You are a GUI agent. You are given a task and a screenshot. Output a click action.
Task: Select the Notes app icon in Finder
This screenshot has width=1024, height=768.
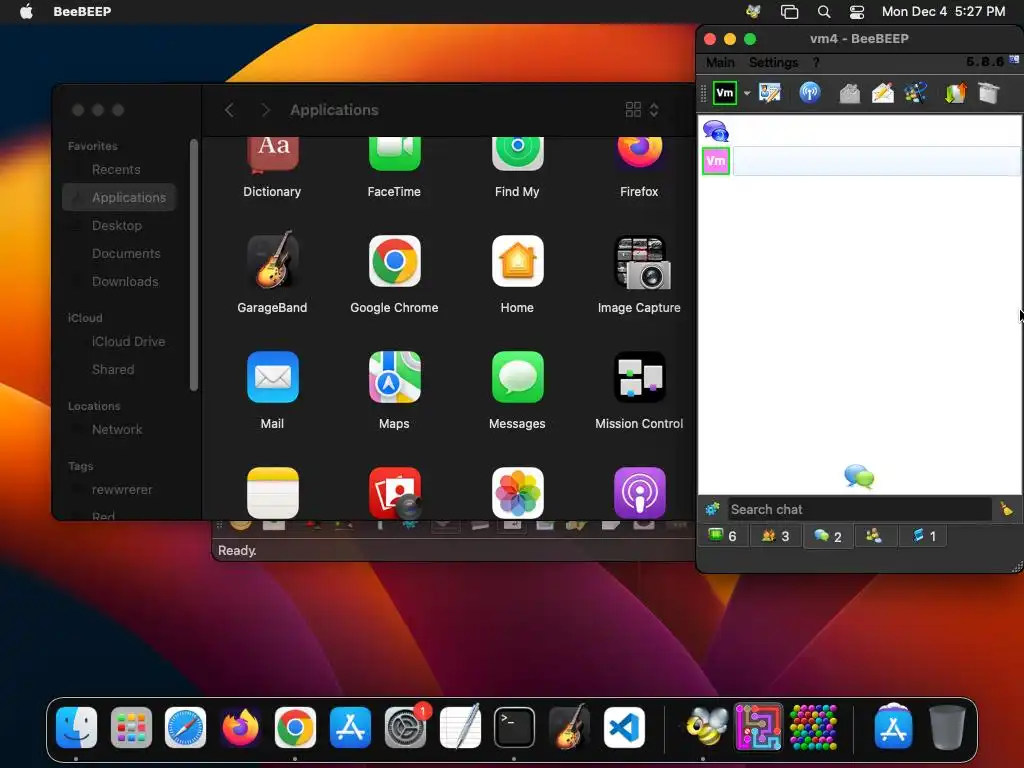point(272,492)
